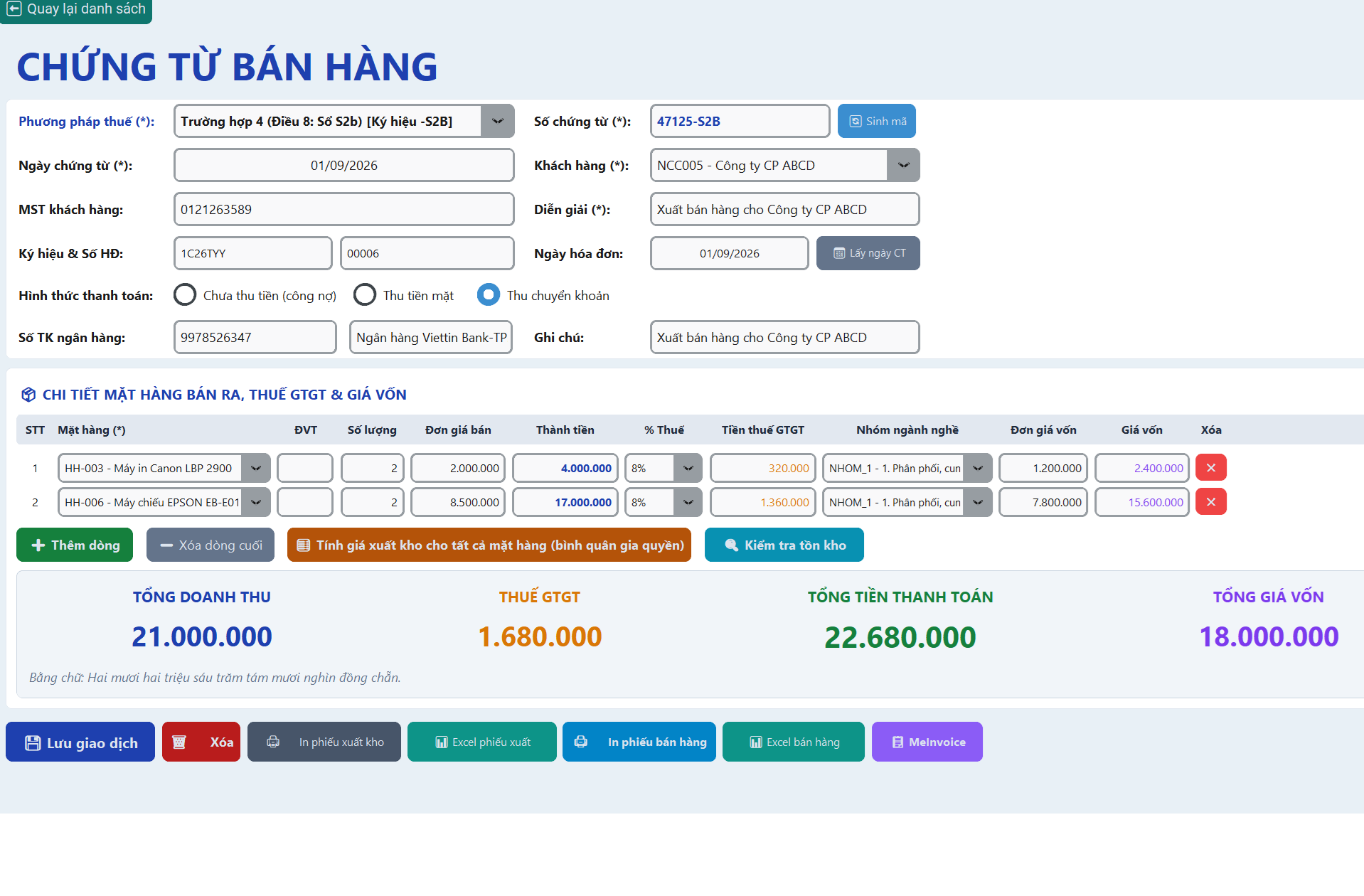
Task: Click 'Sinh mã' to generate a document number
Action: pyautogui.click(x=876, y=122)
